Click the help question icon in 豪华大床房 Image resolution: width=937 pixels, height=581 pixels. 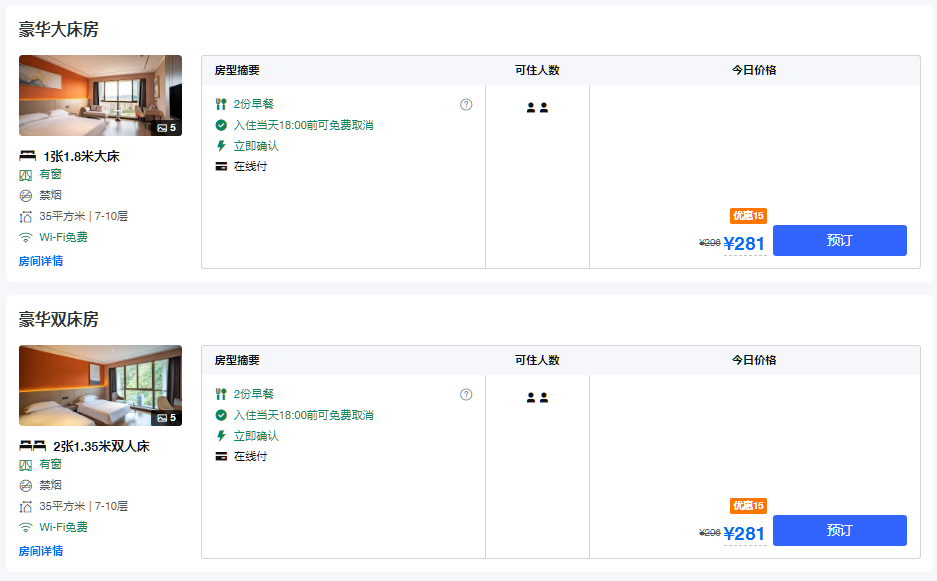tap(466, 105)
